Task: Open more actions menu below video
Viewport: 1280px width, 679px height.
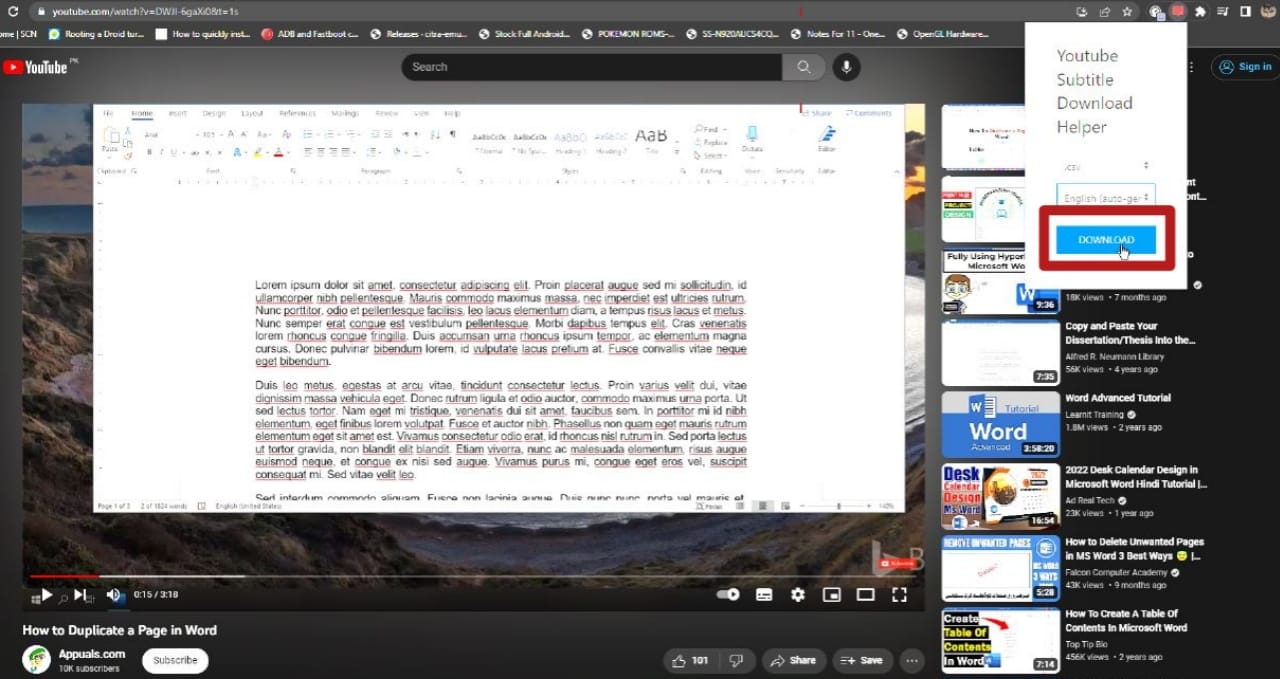Action: (x=911, y=660)
